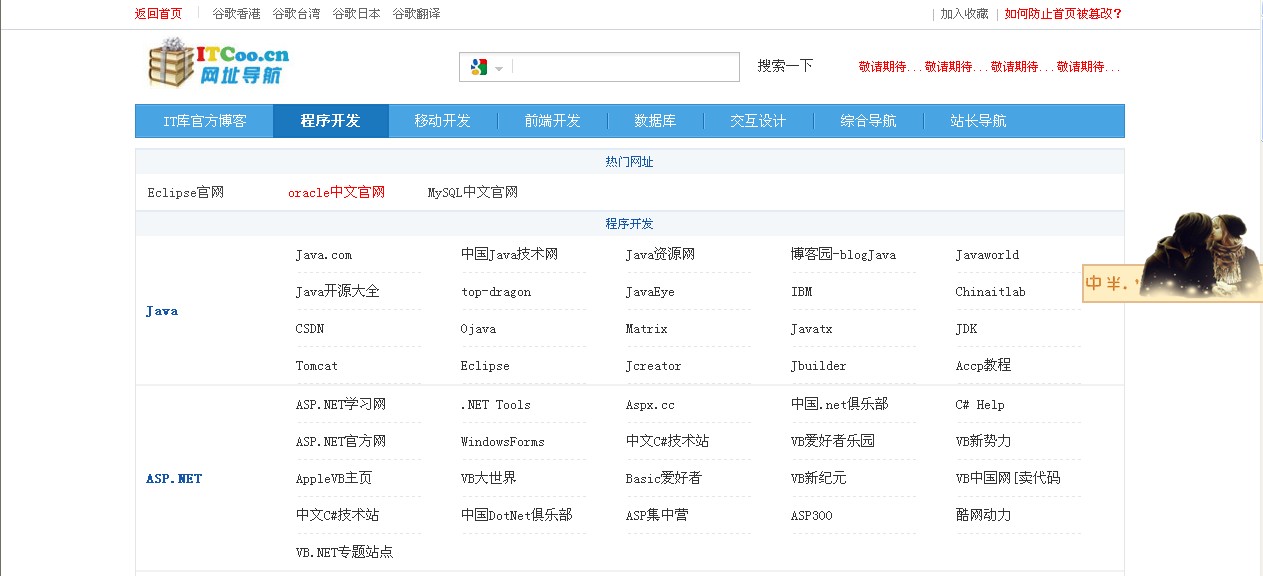This screenshot has height=576, width=1263.
Task: Click the floating couple photo ad
Action: (x=1172, y=257)
